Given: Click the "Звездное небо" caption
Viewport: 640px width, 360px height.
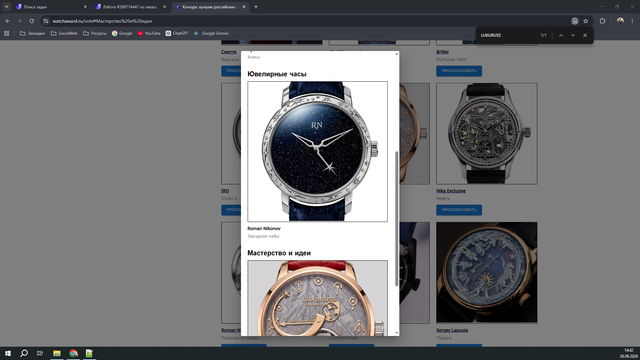Looking at the screenshot, I should [263, 236].
